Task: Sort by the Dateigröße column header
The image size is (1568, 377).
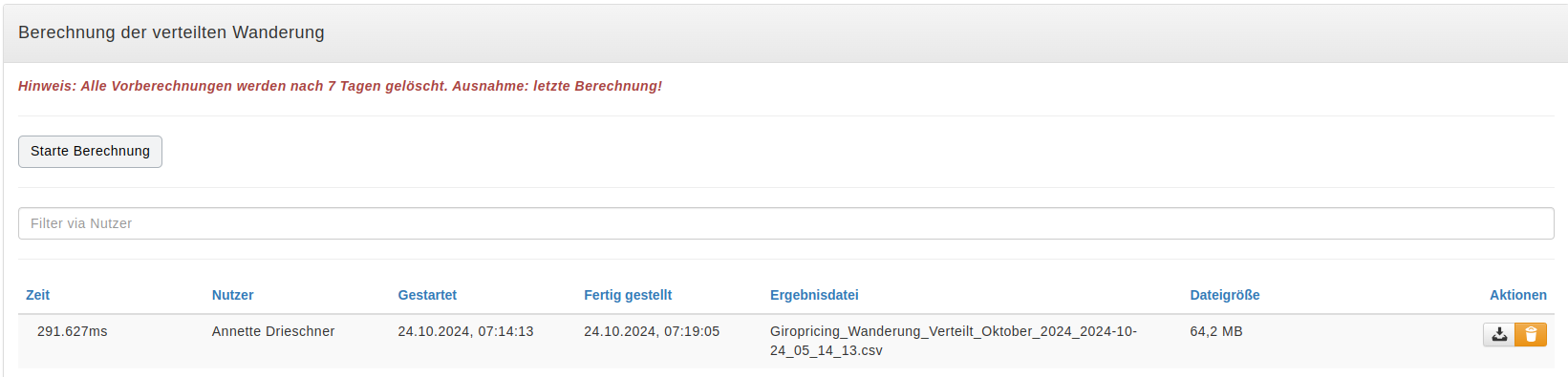Action: point(1225,295)
